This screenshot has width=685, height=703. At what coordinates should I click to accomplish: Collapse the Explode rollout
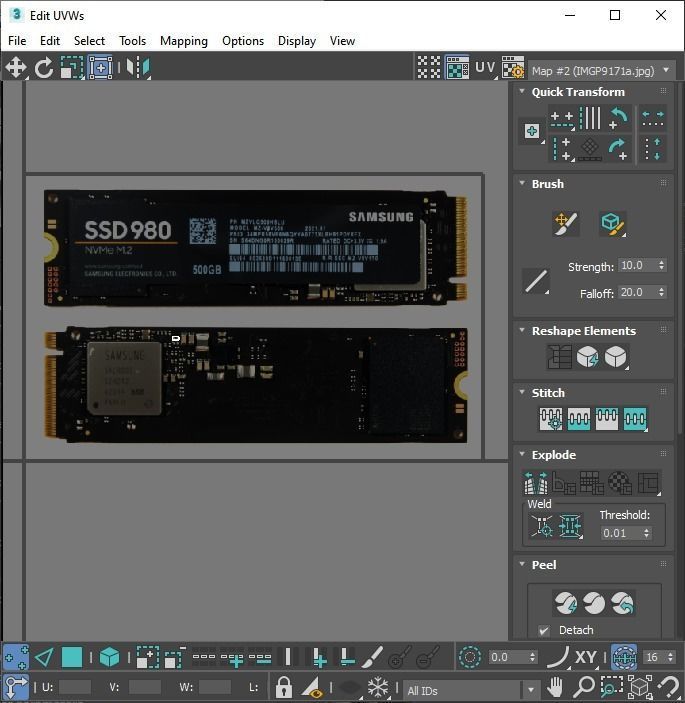tap(522, 454)
